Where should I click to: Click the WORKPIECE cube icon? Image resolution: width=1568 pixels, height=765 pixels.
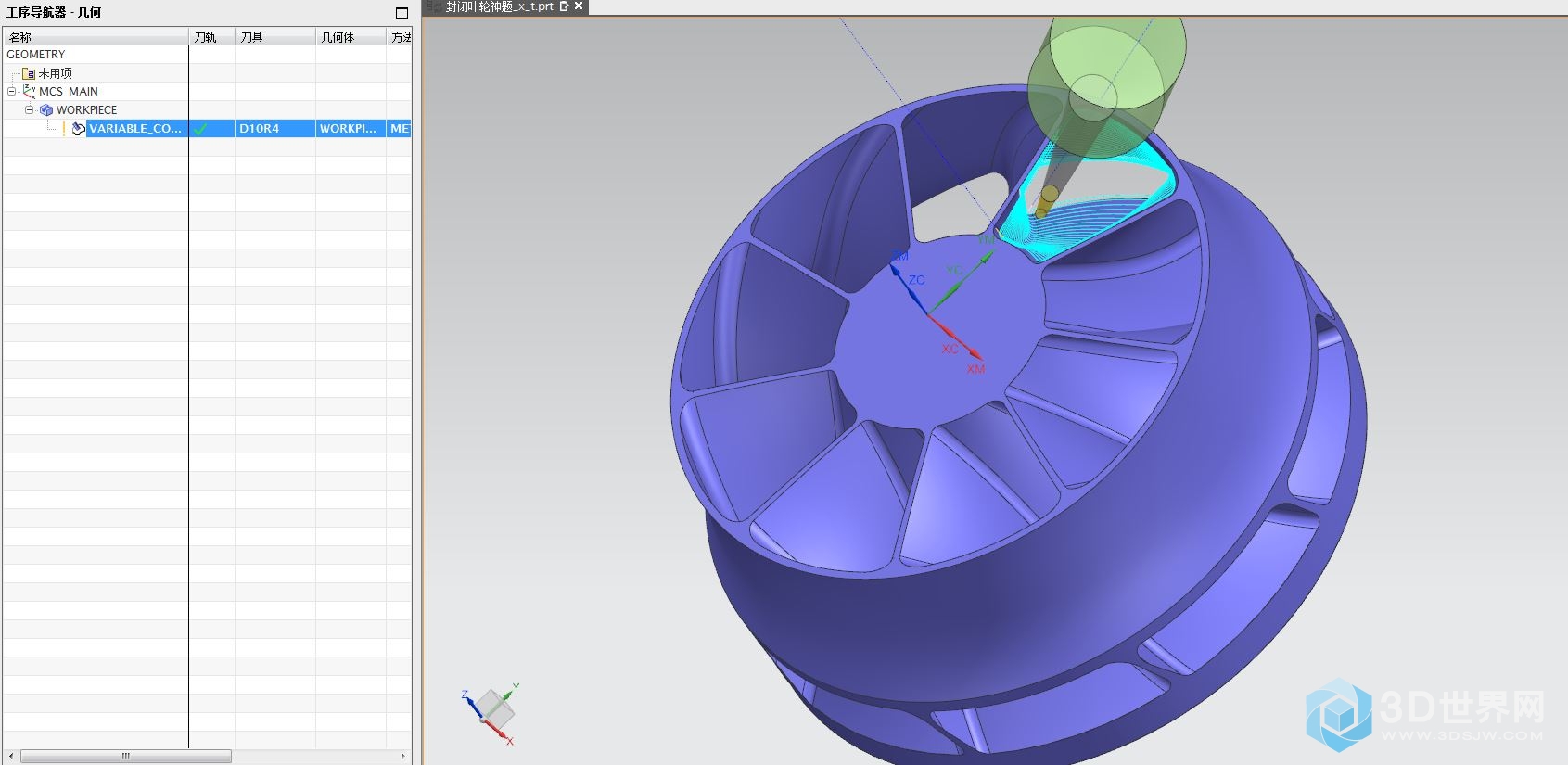coord(46,109)
